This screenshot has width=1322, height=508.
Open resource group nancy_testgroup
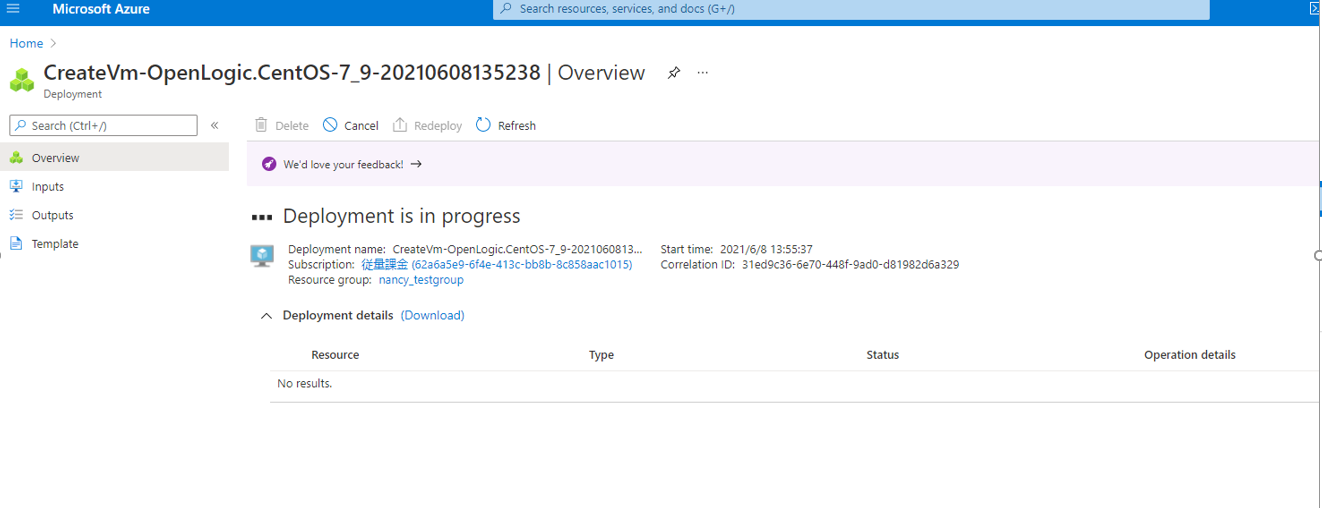tap(421, 280)
